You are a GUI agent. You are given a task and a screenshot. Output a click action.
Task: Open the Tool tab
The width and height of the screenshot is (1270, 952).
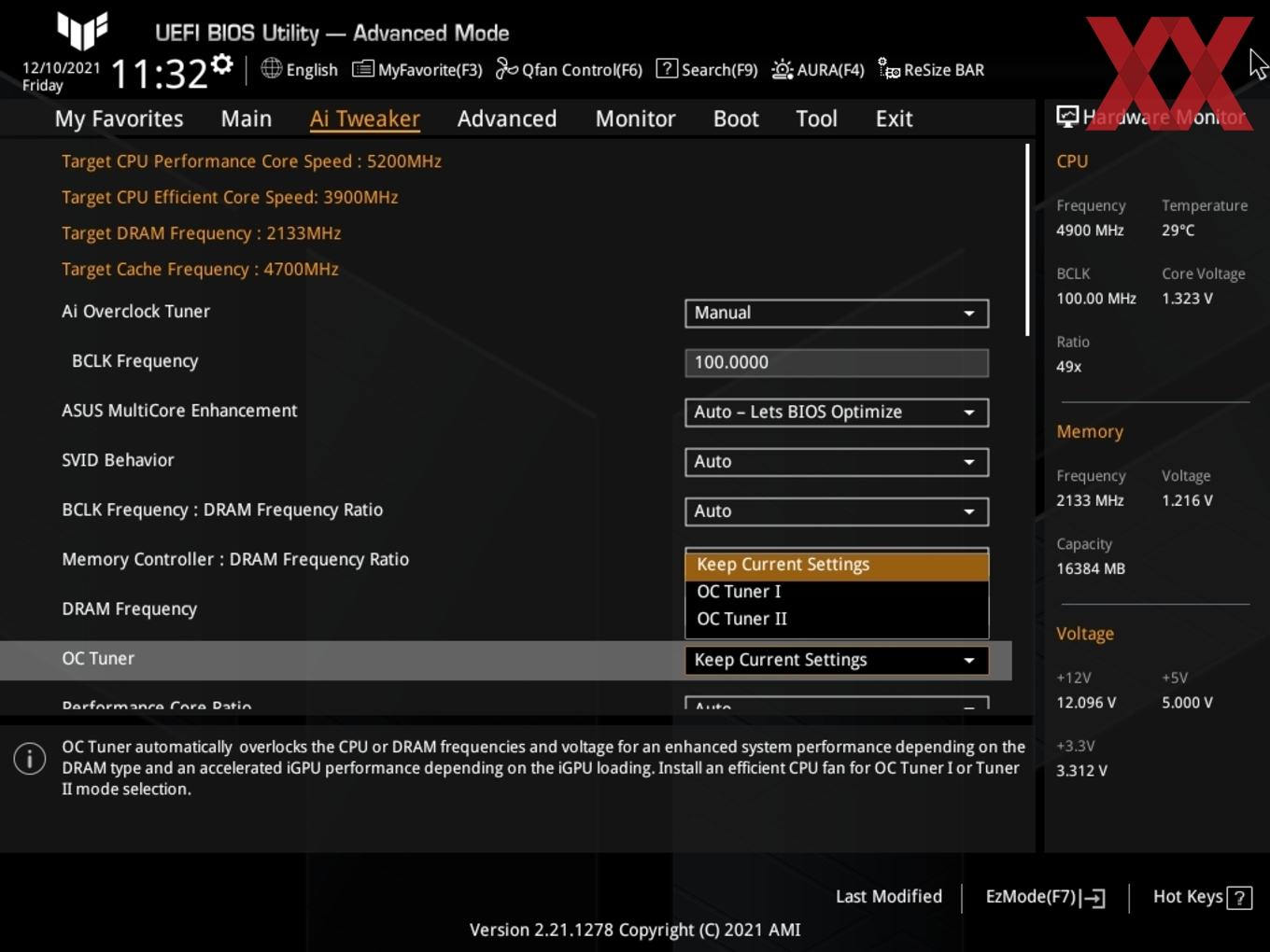(x=816, y=119)
